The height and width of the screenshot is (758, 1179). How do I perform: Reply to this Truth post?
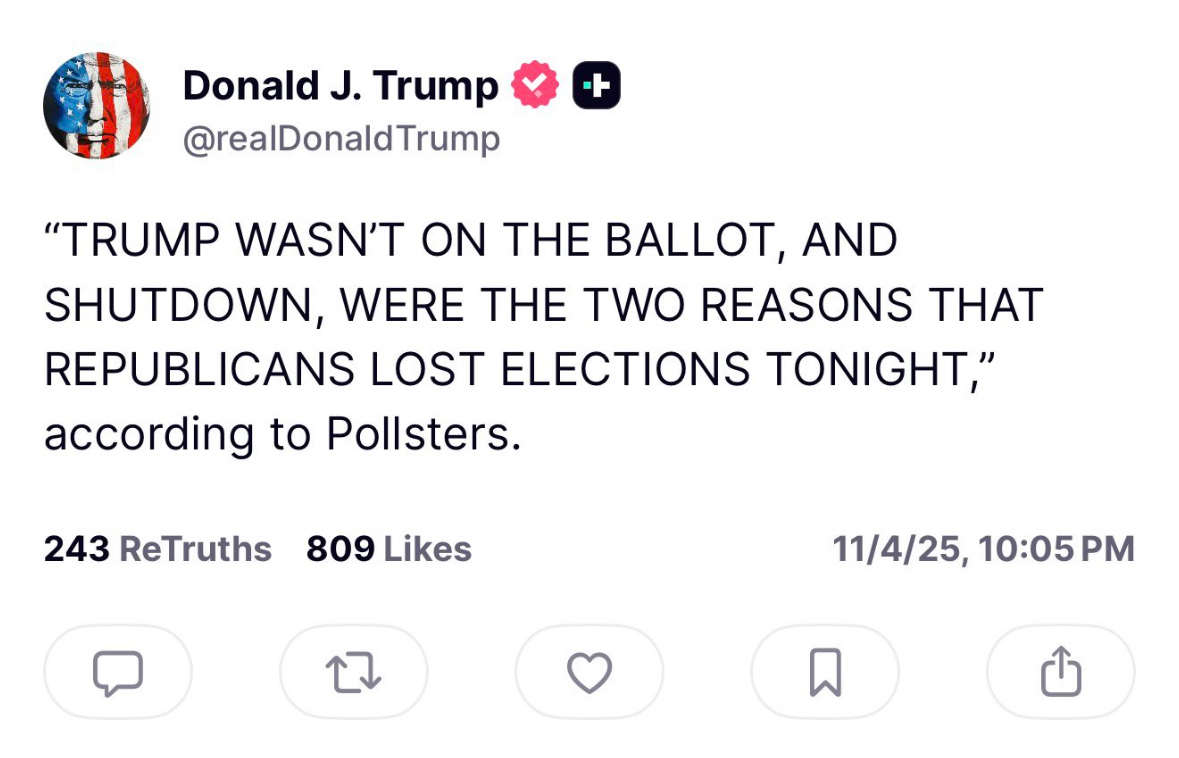point(118,672)
